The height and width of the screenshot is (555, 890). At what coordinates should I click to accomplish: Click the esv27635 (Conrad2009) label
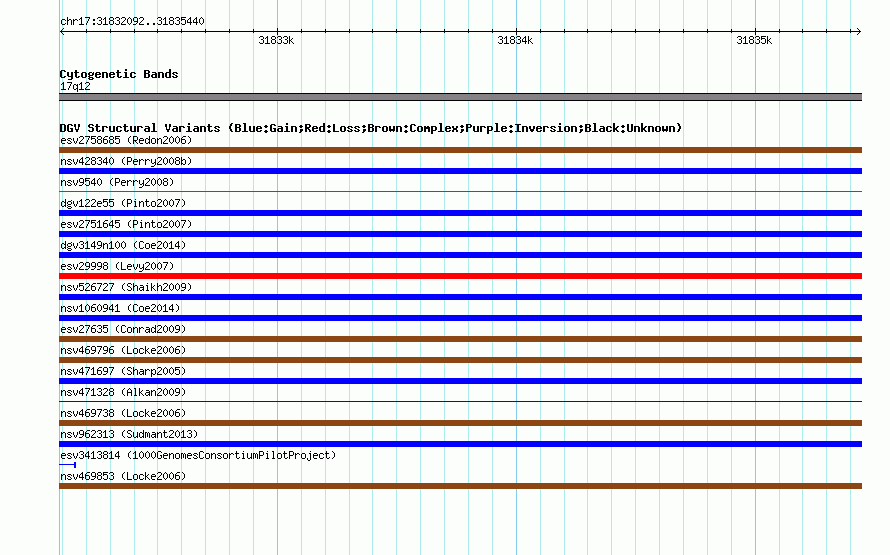[123, 329]
